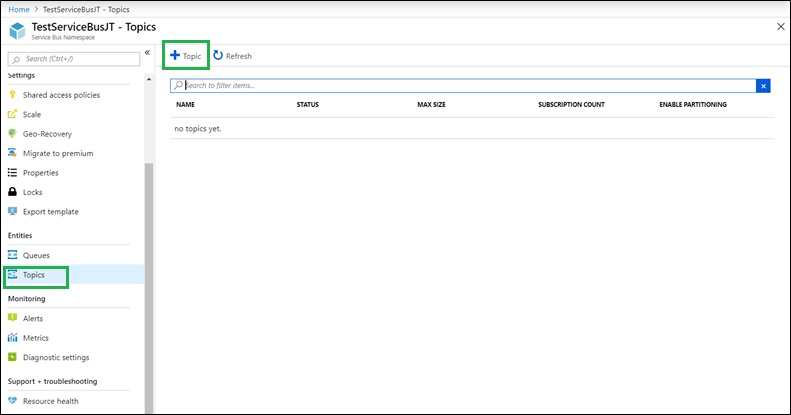Viewport: 791px width, 415px height.
Task: Click the Topic button label
Action: pyautogui.click(x=192, y=56)
